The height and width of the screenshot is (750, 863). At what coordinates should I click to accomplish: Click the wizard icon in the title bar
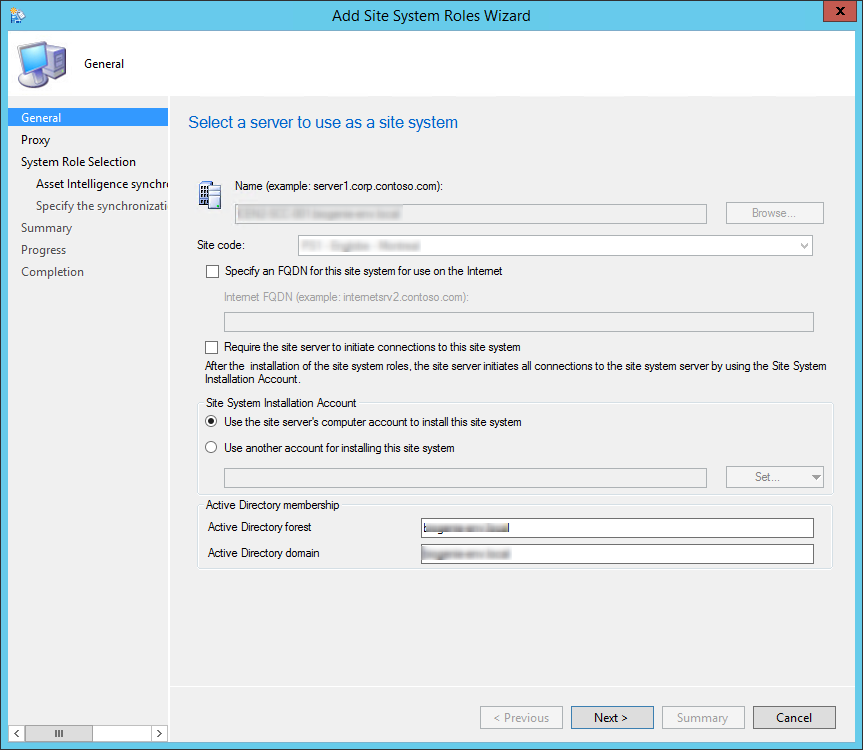pos(18,16)
